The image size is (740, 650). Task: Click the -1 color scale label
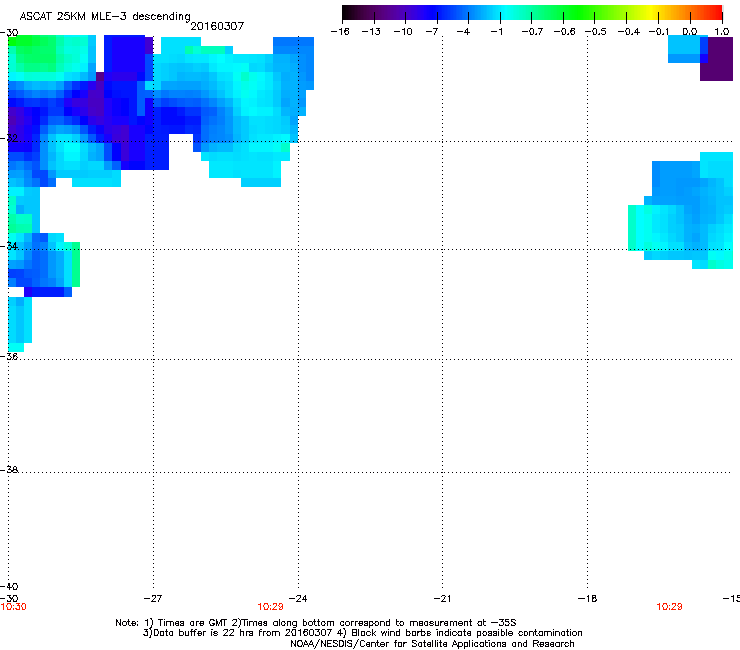[x=497, y=32]
